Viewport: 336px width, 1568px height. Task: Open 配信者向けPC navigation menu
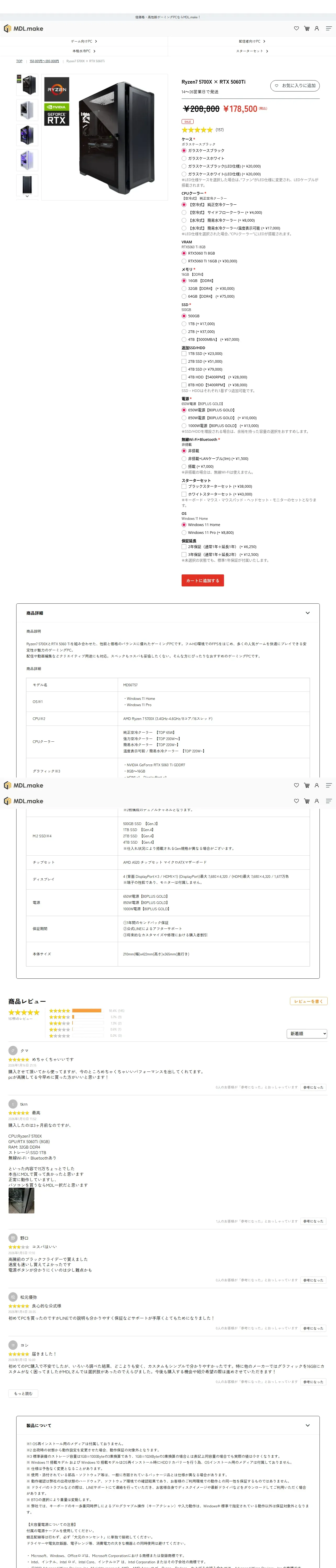pyautogui.click(x=252, y=41)
